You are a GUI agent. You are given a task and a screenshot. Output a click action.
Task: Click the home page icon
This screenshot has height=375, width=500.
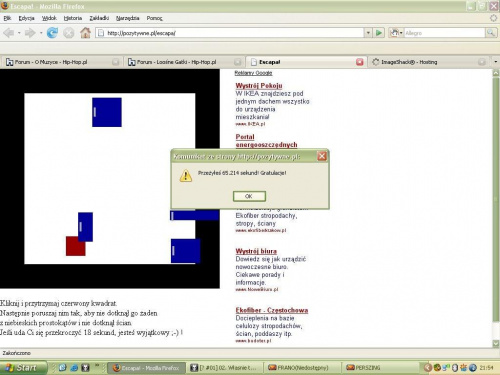[85, 33]
